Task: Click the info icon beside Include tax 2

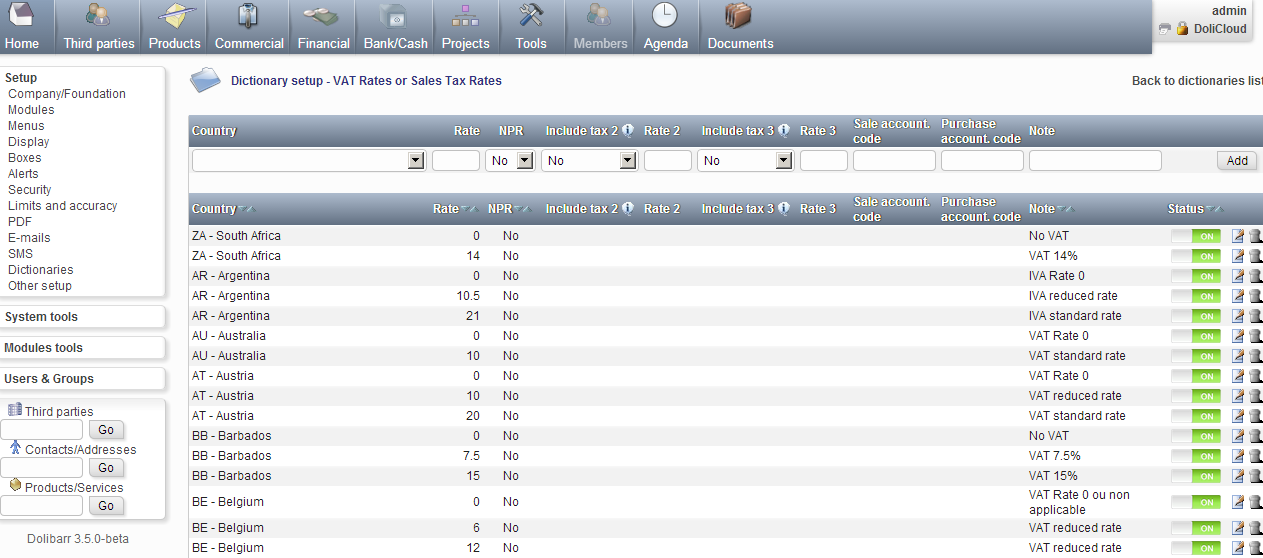Action: (x=628, y=130)
